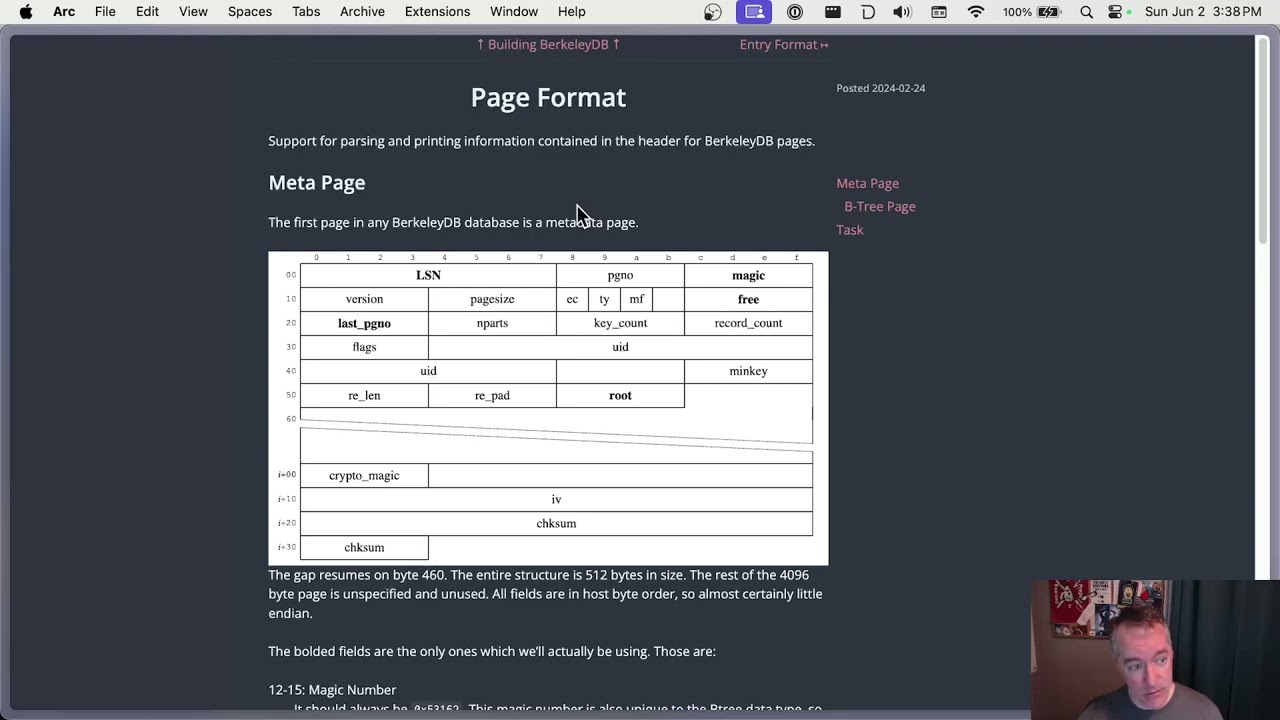Click the nparts field in the diagram

pos(492,323)
